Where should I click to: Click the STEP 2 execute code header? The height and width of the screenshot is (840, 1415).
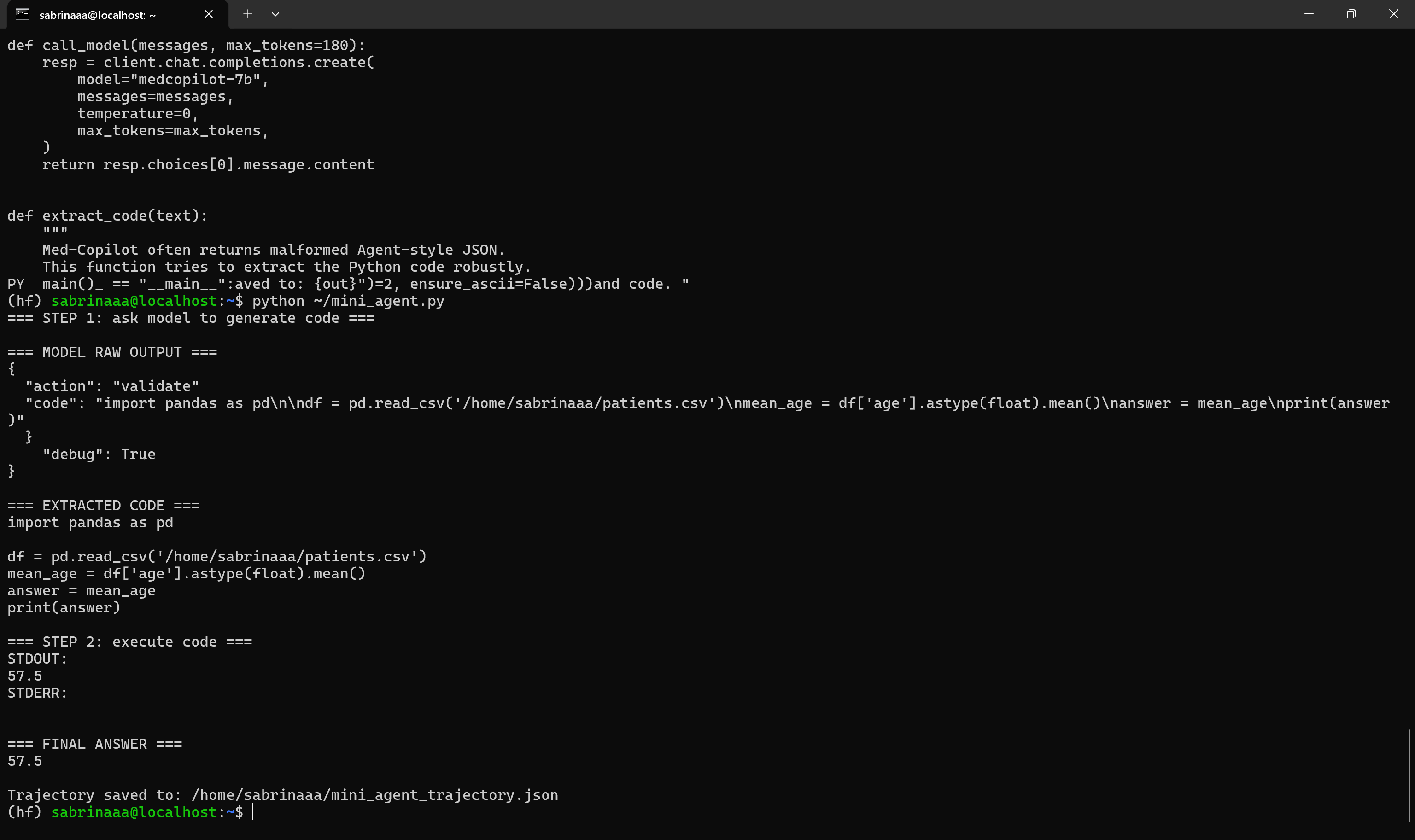pyautogui.click(x=129, y=642)
